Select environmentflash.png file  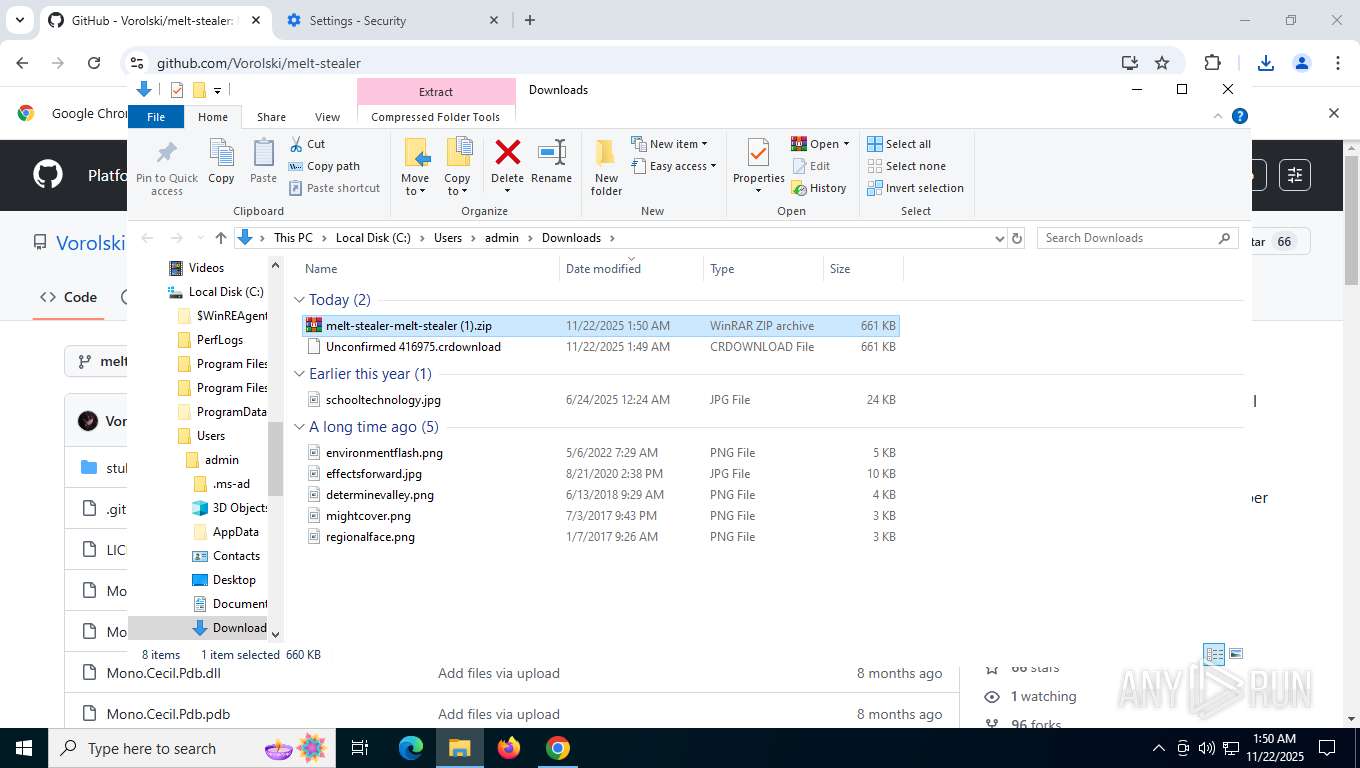tap(600, 453)
